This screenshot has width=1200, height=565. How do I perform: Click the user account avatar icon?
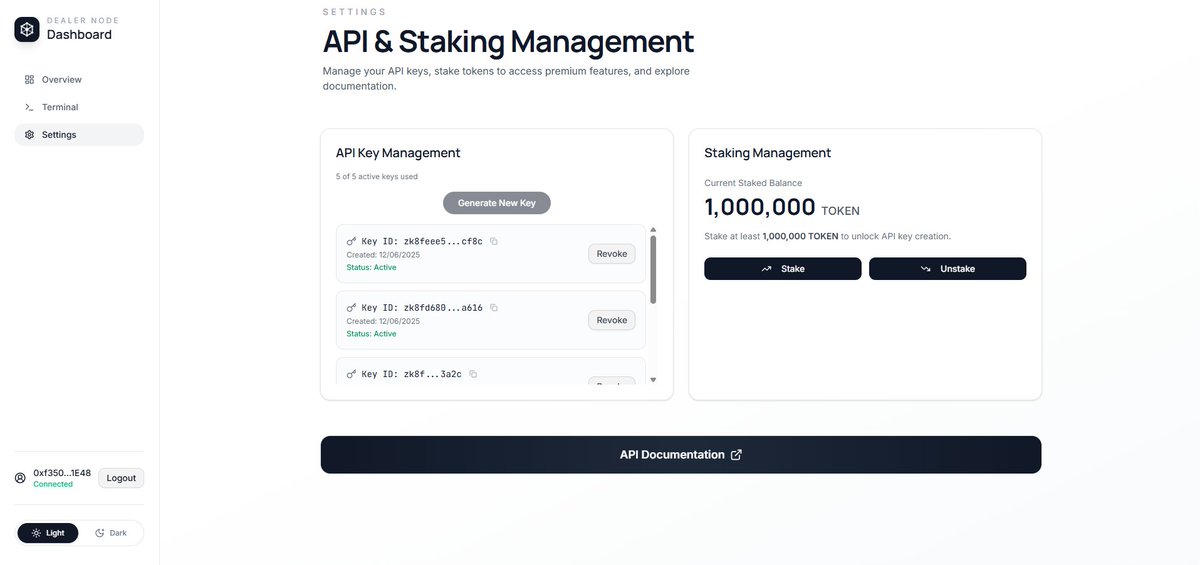pyautogui.click(x=20, y=478)
